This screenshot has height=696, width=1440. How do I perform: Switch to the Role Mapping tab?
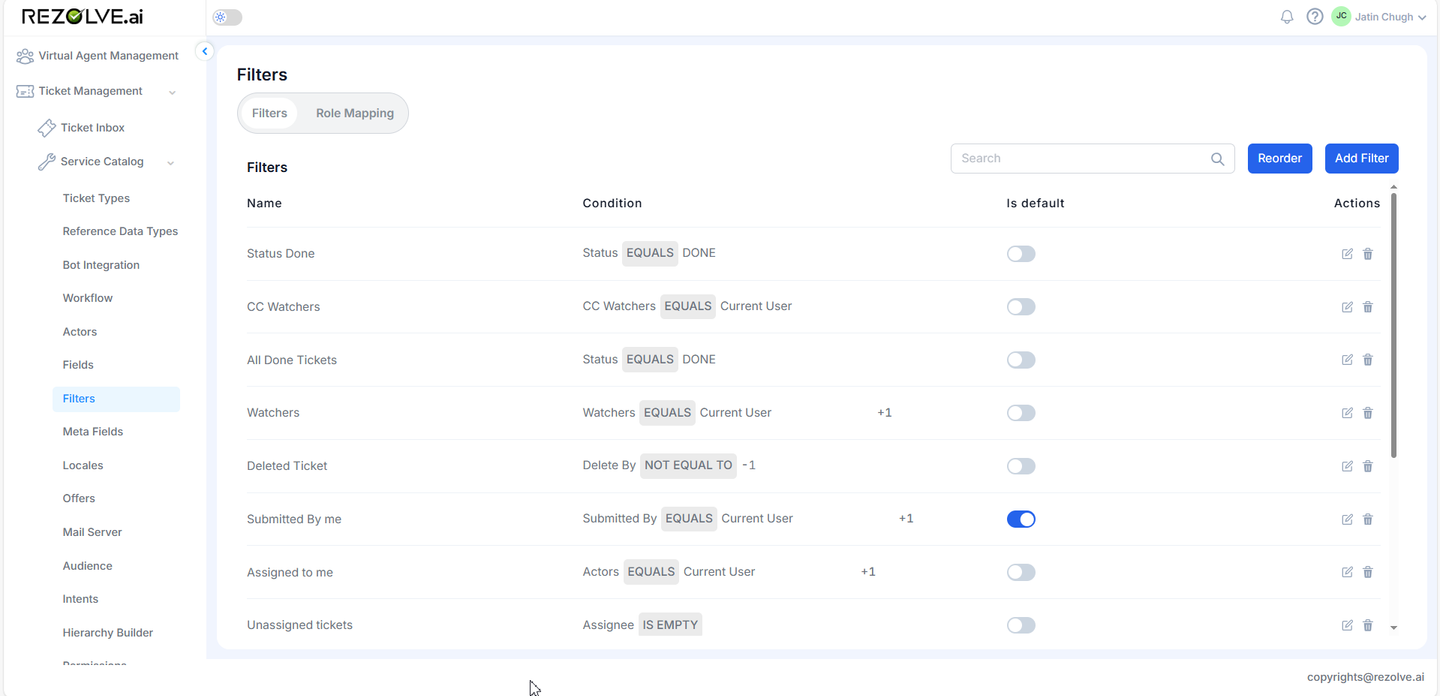tap(355, 113)
